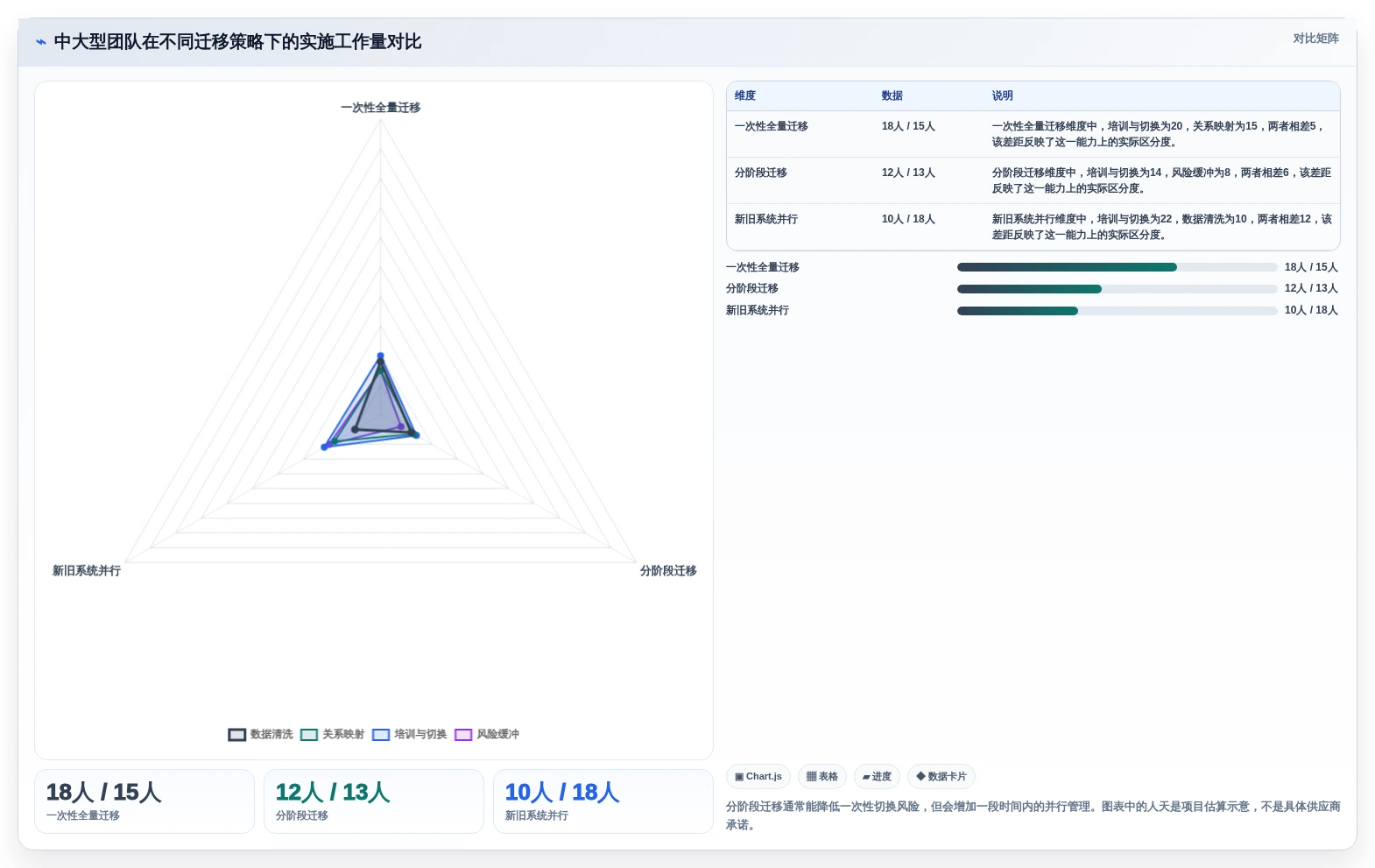Select the Chart.js tag

pyautogui.click(x=758, y=777)
